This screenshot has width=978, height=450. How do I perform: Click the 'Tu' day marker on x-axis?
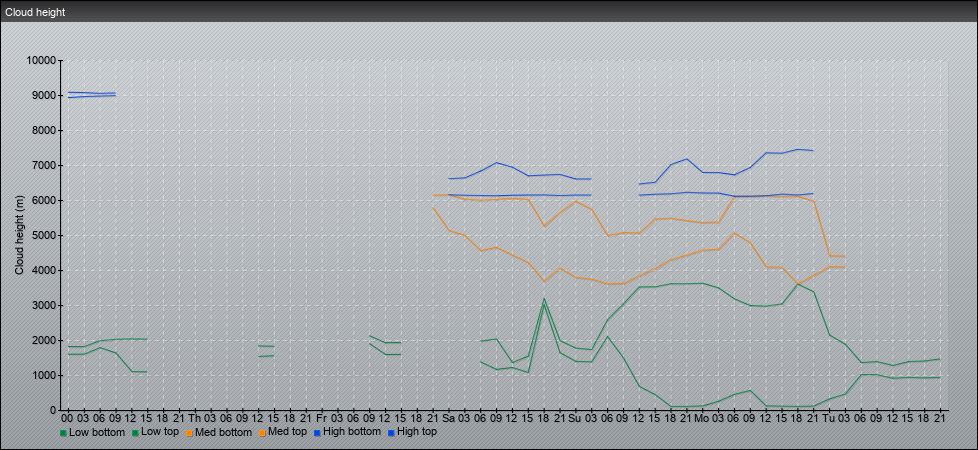[829, 418]
